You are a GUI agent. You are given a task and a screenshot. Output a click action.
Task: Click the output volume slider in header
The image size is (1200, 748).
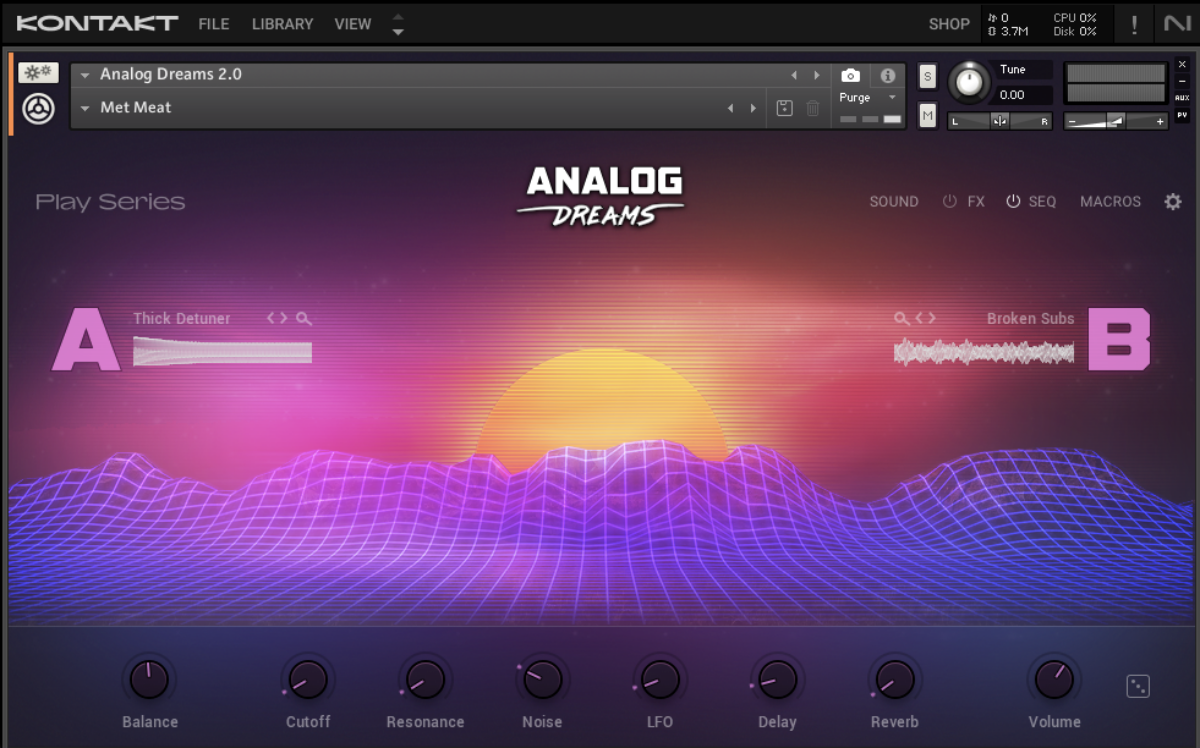(1116, 121)
